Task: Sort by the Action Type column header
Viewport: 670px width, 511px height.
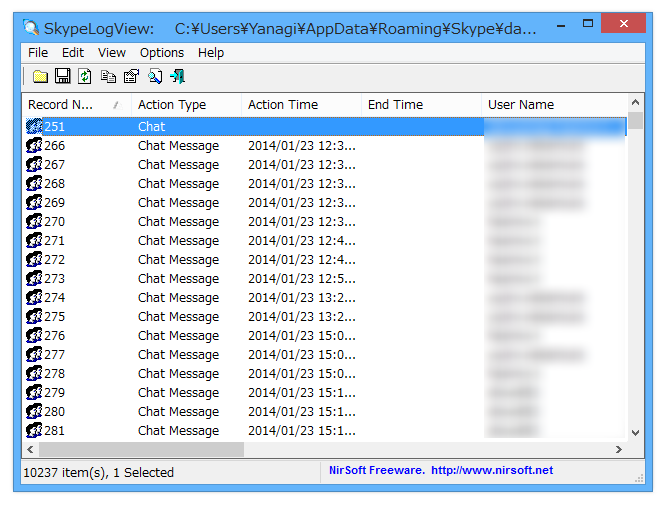Action: [186, 105]
